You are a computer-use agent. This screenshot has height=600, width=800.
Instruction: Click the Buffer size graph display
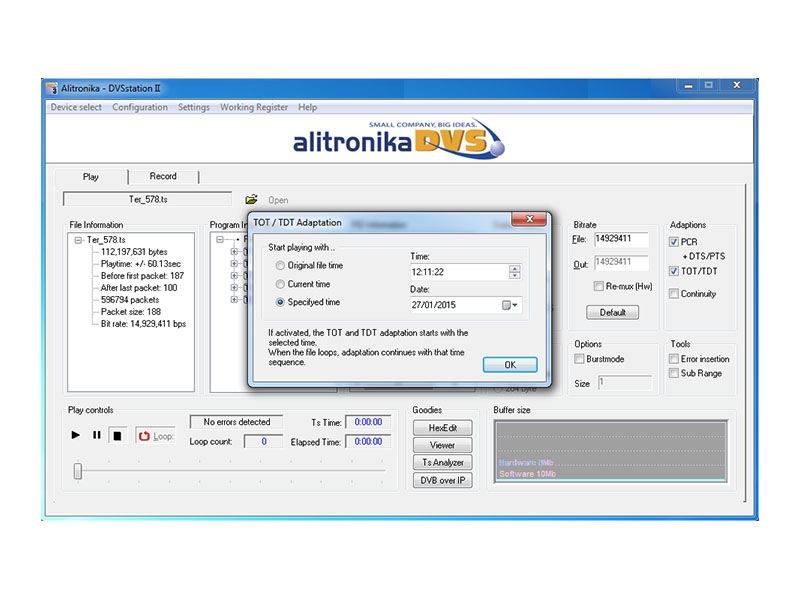(x=610, y=451)
